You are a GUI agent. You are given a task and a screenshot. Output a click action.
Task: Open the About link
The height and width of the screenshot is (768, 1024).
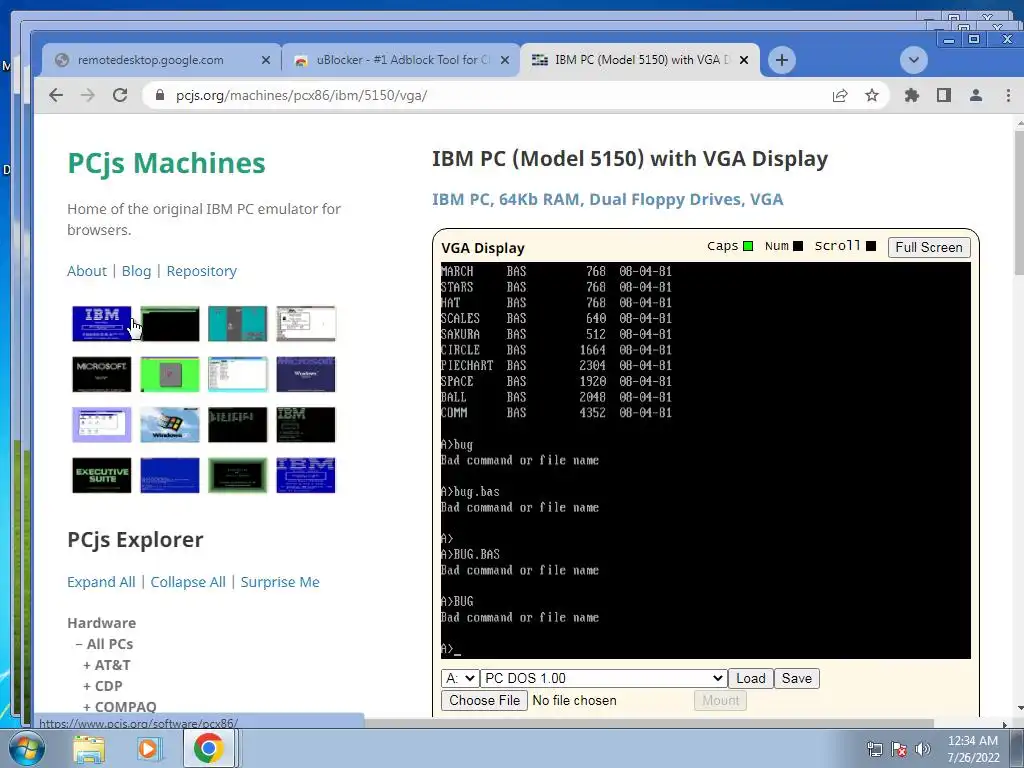click(87, 271)
